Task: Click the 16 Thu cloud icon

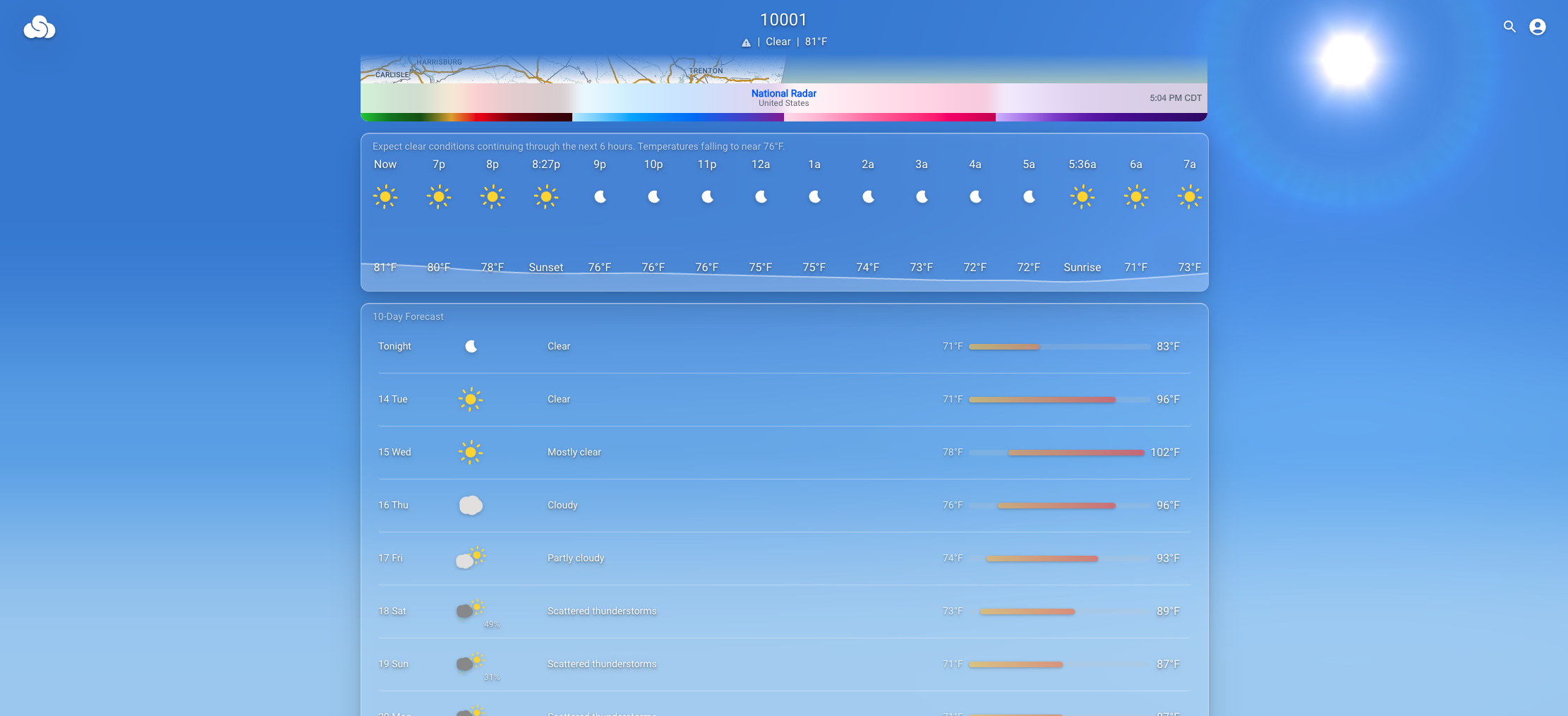Action: coord(471,506)
